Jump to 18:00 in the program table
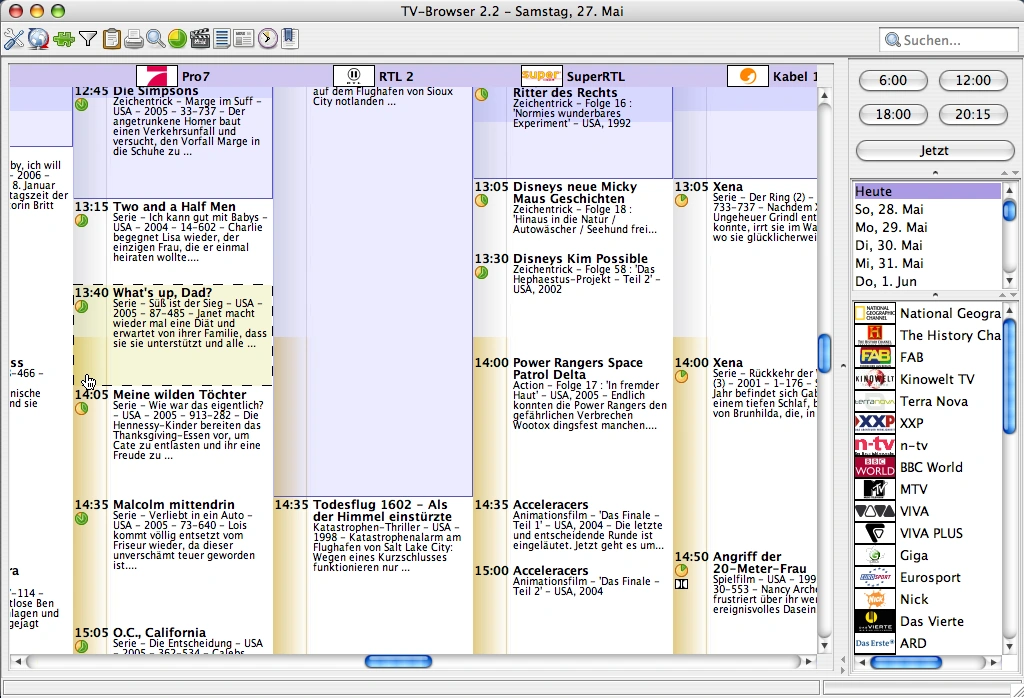The image size is (1024, 698). click(893, 114)
